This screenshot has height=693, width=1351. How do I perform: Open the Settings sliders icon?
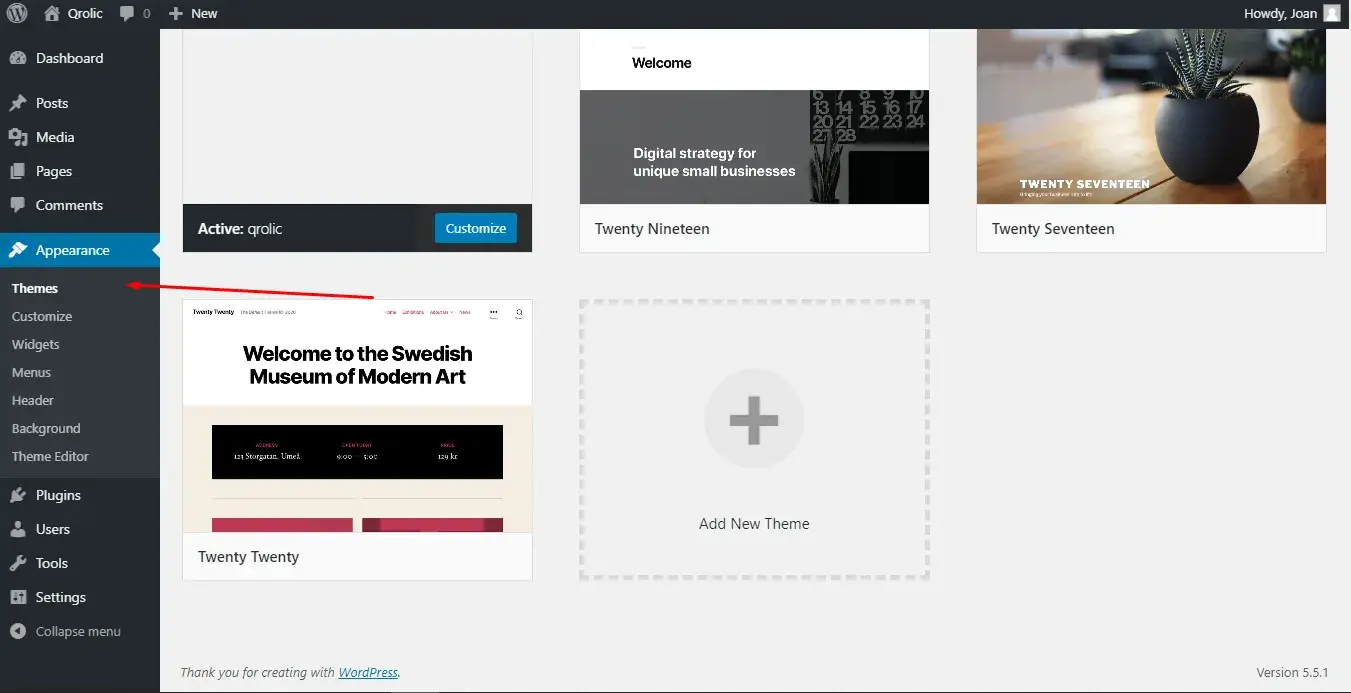pos(18,597)
